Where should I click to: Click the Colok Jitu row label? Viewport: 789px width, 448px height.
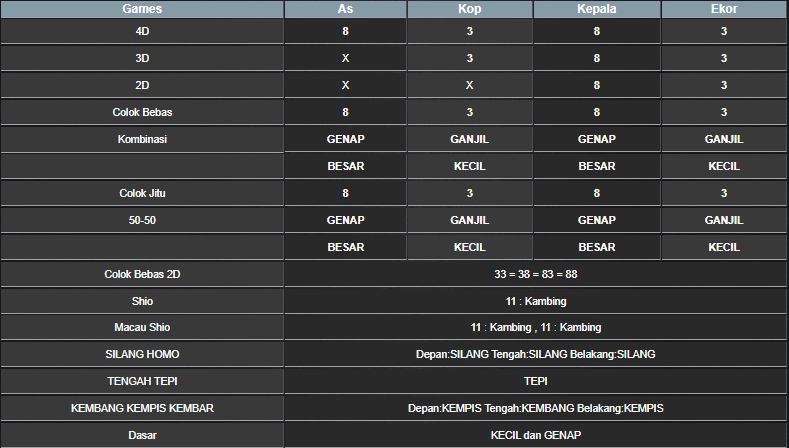pyautogui.click(x=142, y=193)
